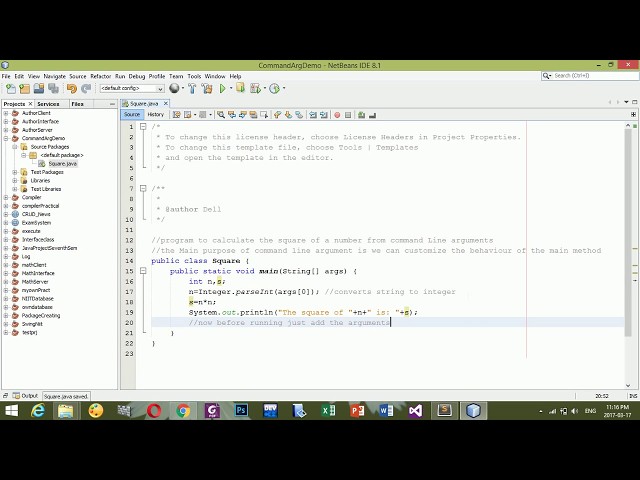Click the Build Project hammer icon
The width and height of the screenshot is (640, 480).
point(192,88)
